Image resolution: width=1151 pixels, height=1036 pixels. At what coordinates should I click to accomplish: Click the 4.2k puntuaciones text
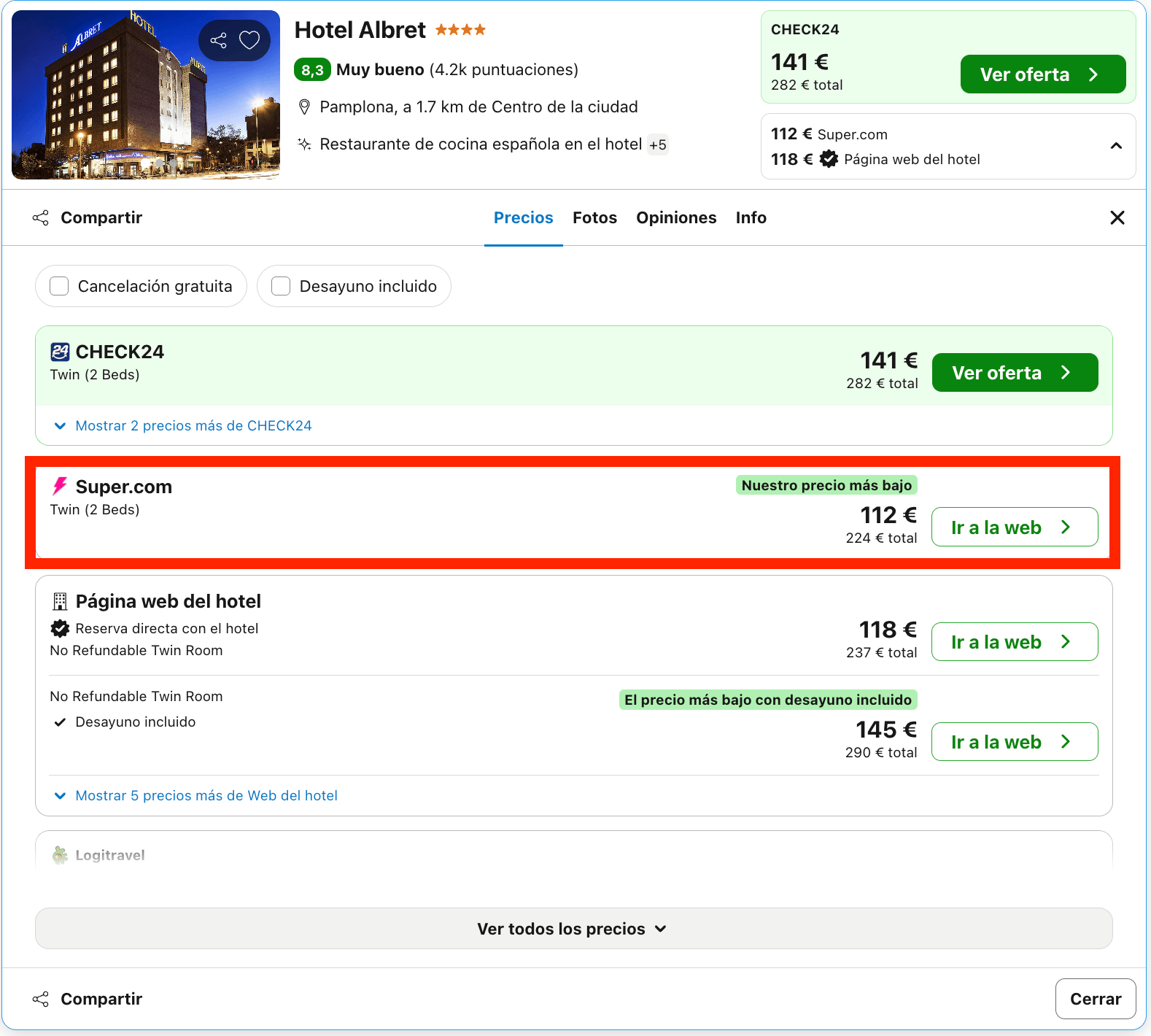coord(503,70)
